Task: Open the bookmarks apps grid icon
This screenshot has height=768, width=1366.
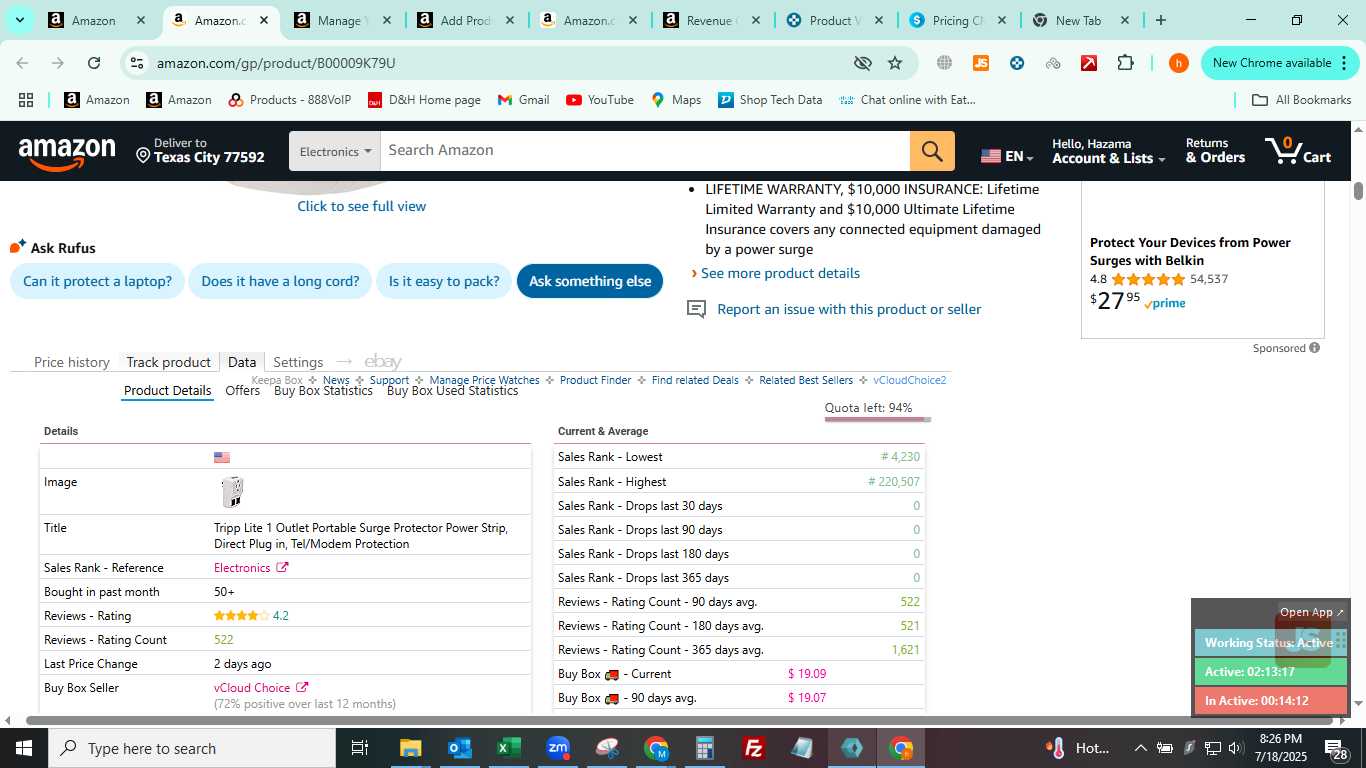Action: [x=26, y=100]
